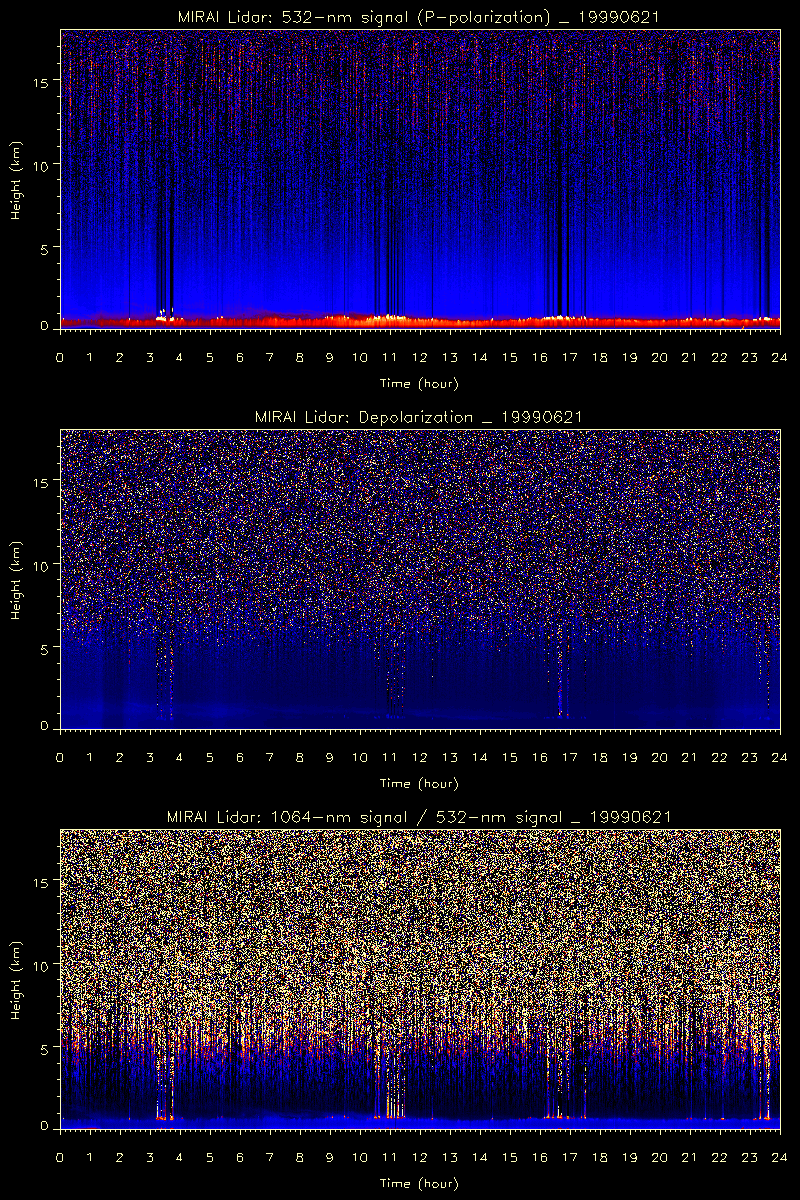
Task: Click the Height (km) label of bottom plot
Action: tap(17, 980)
